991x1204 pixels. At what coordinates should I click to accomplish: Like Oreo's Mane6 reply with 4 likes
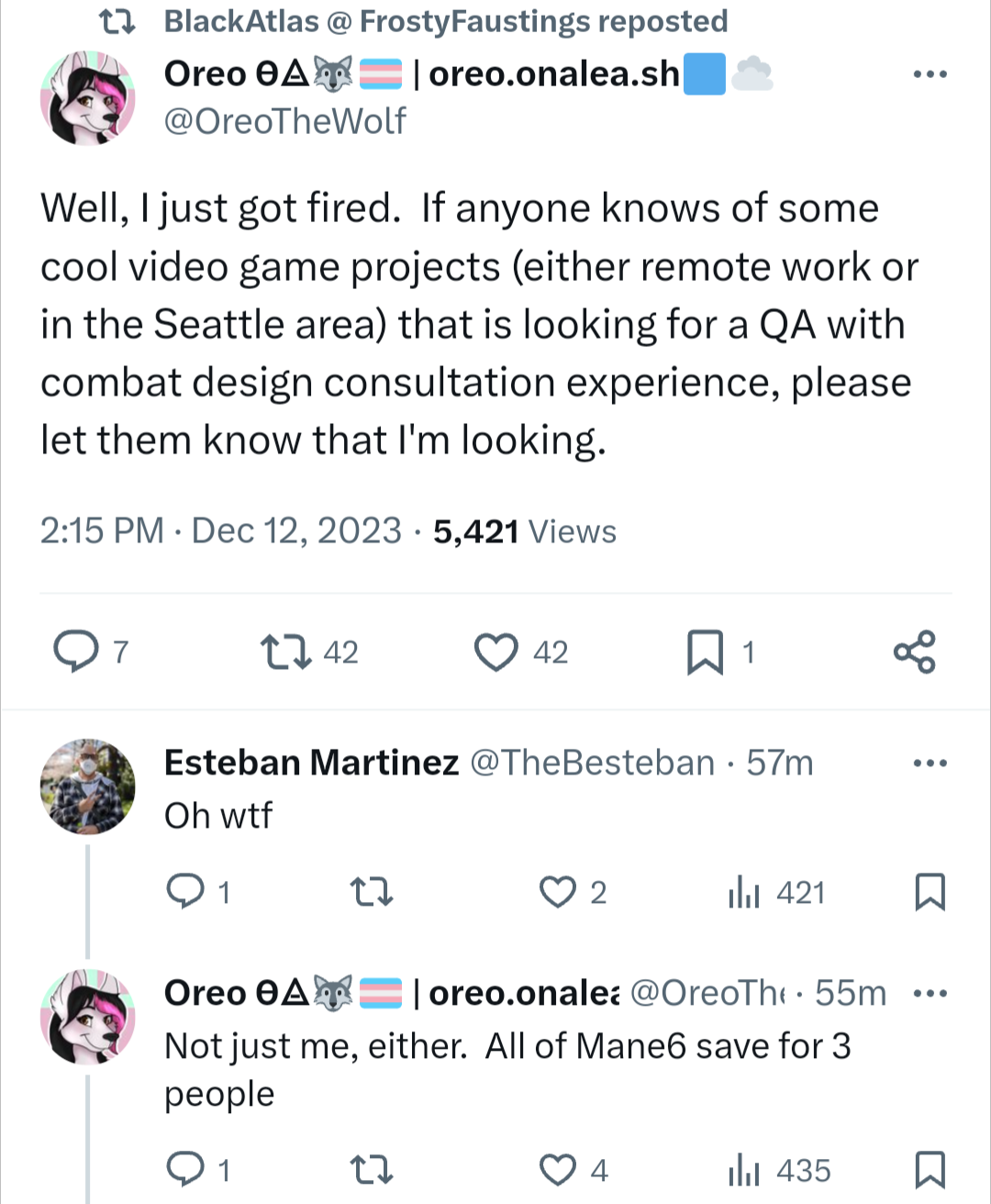coord(557,1170)
